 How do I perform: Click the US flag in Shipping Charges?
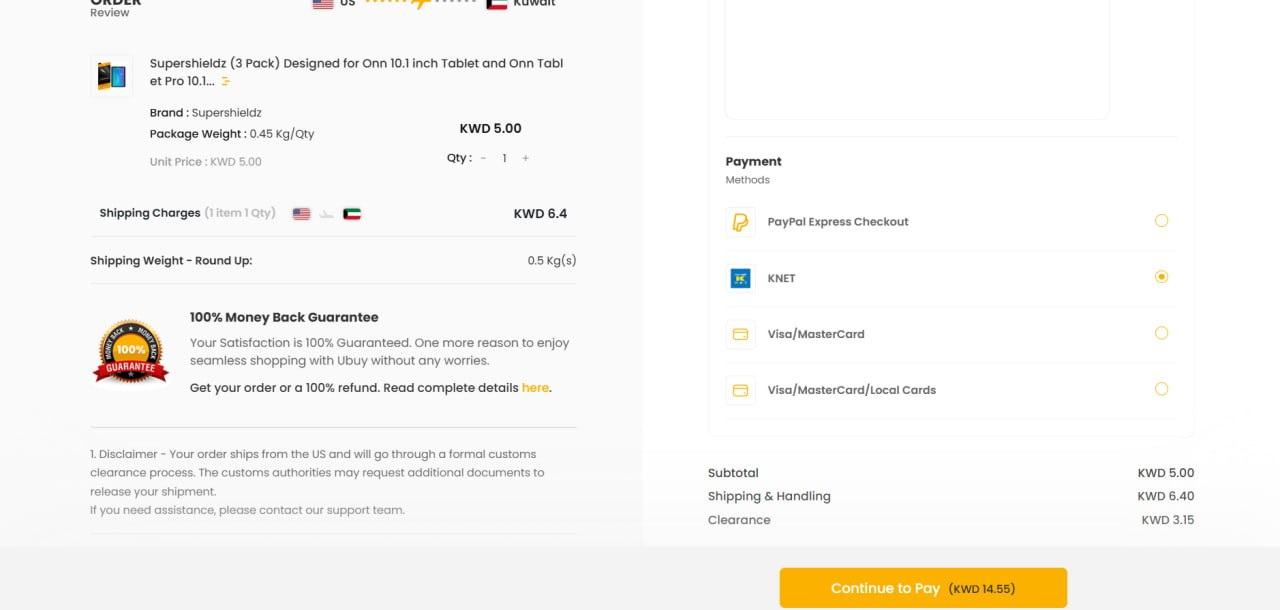tap(301, 214)
